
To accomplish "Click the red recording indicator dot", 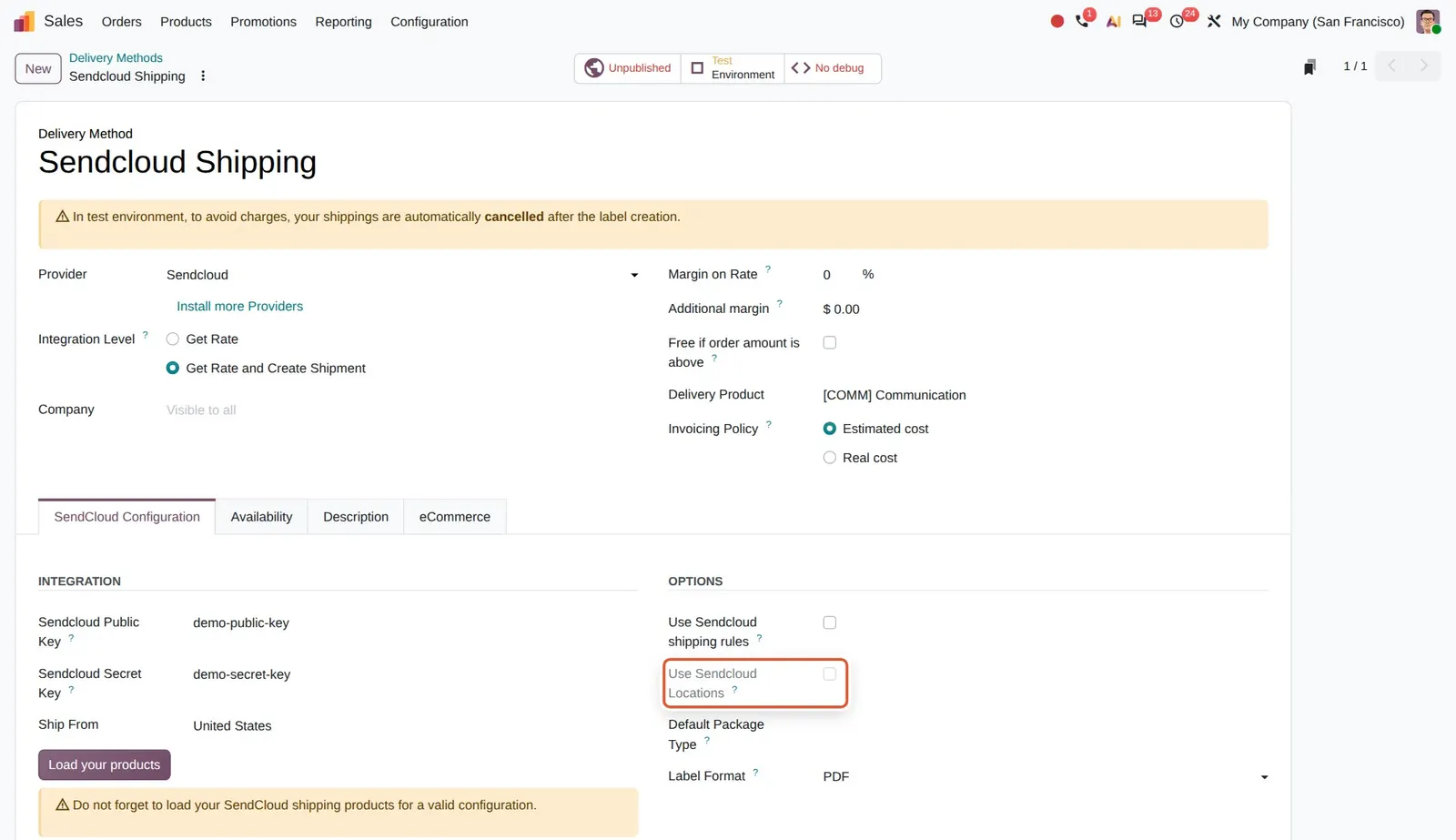I will point(1057,21).
